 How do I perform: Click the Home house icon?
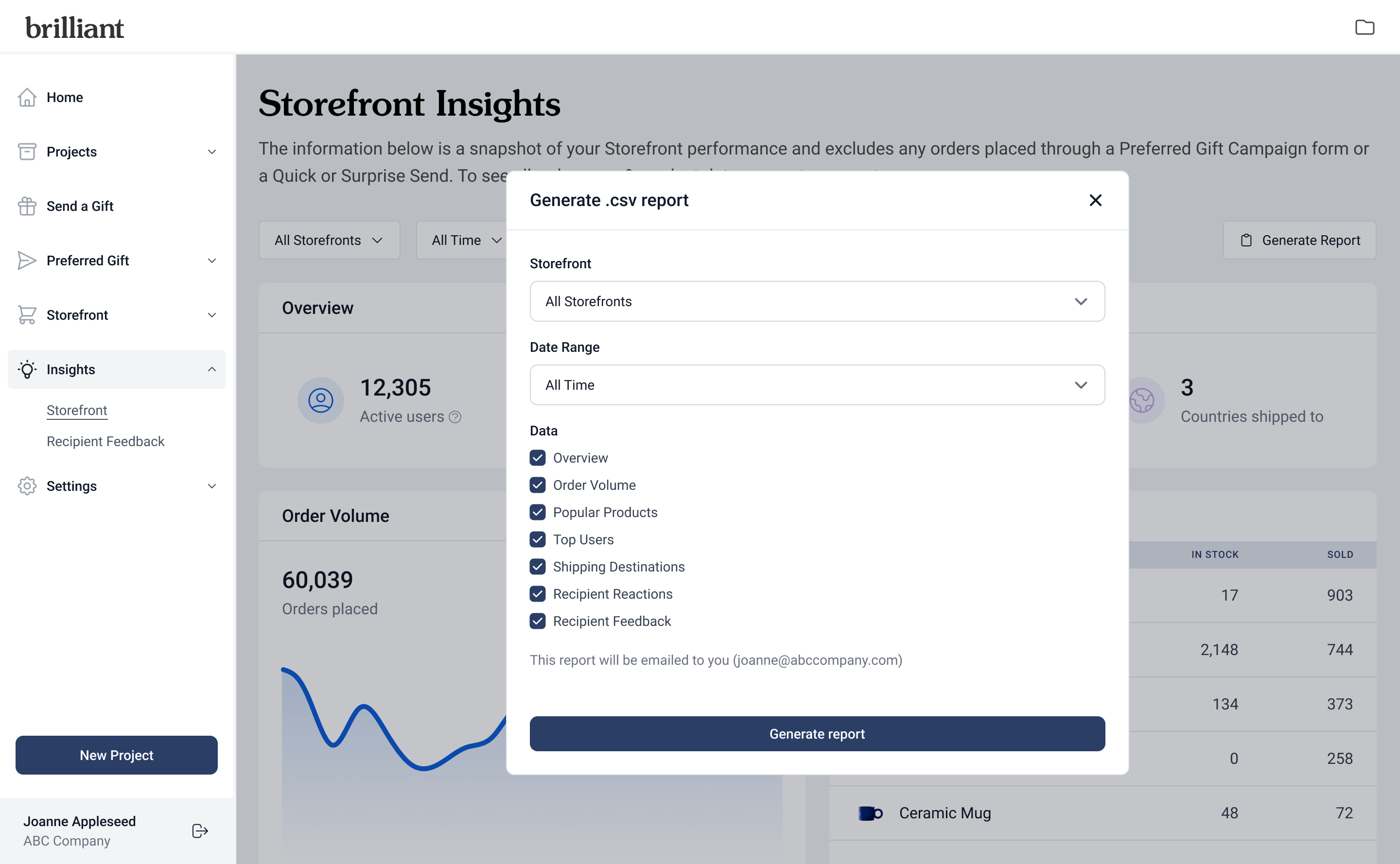pos(27,97)
